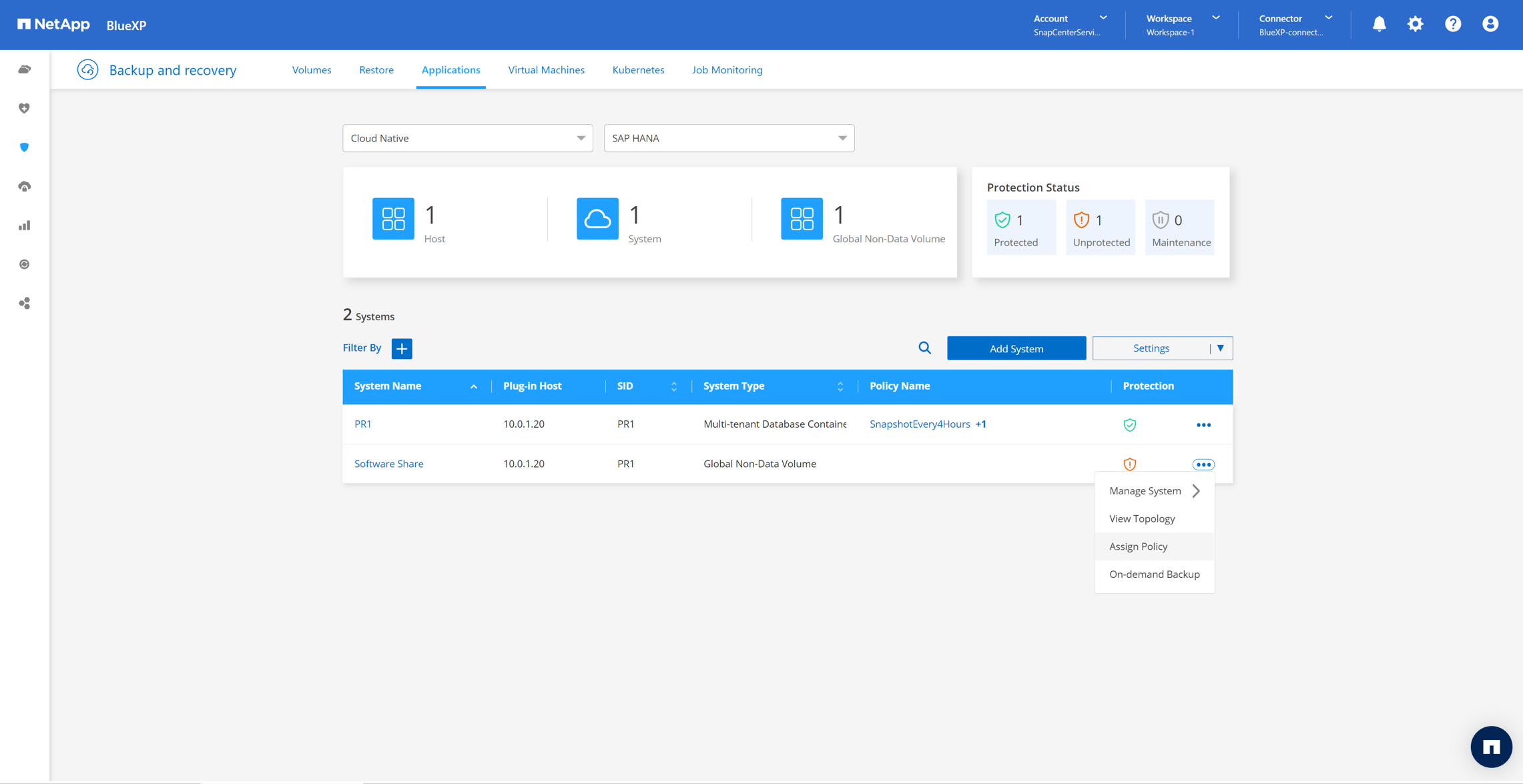The width and height of the screenshot is (1523, 784).
Task: Click the NetApp chat button at bottom right
Action: [x=1491, y=747]
